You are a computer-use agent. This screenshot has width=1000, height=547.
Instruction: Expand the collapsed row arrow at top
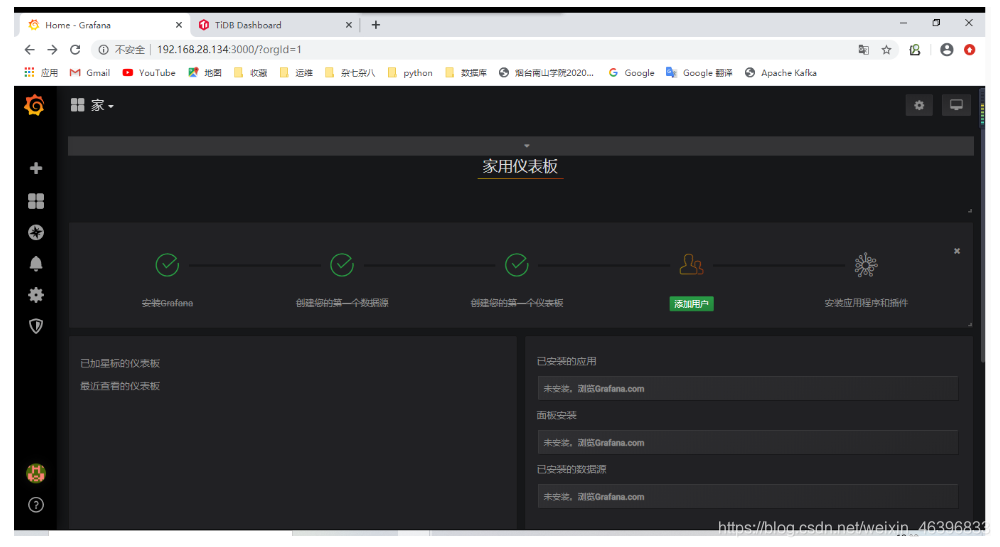527,146
